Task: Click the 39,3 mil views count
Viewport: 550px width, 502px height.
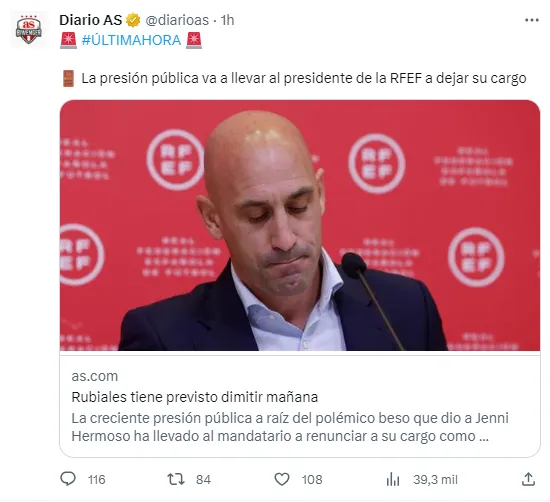Action: click(x=435, y=480)
